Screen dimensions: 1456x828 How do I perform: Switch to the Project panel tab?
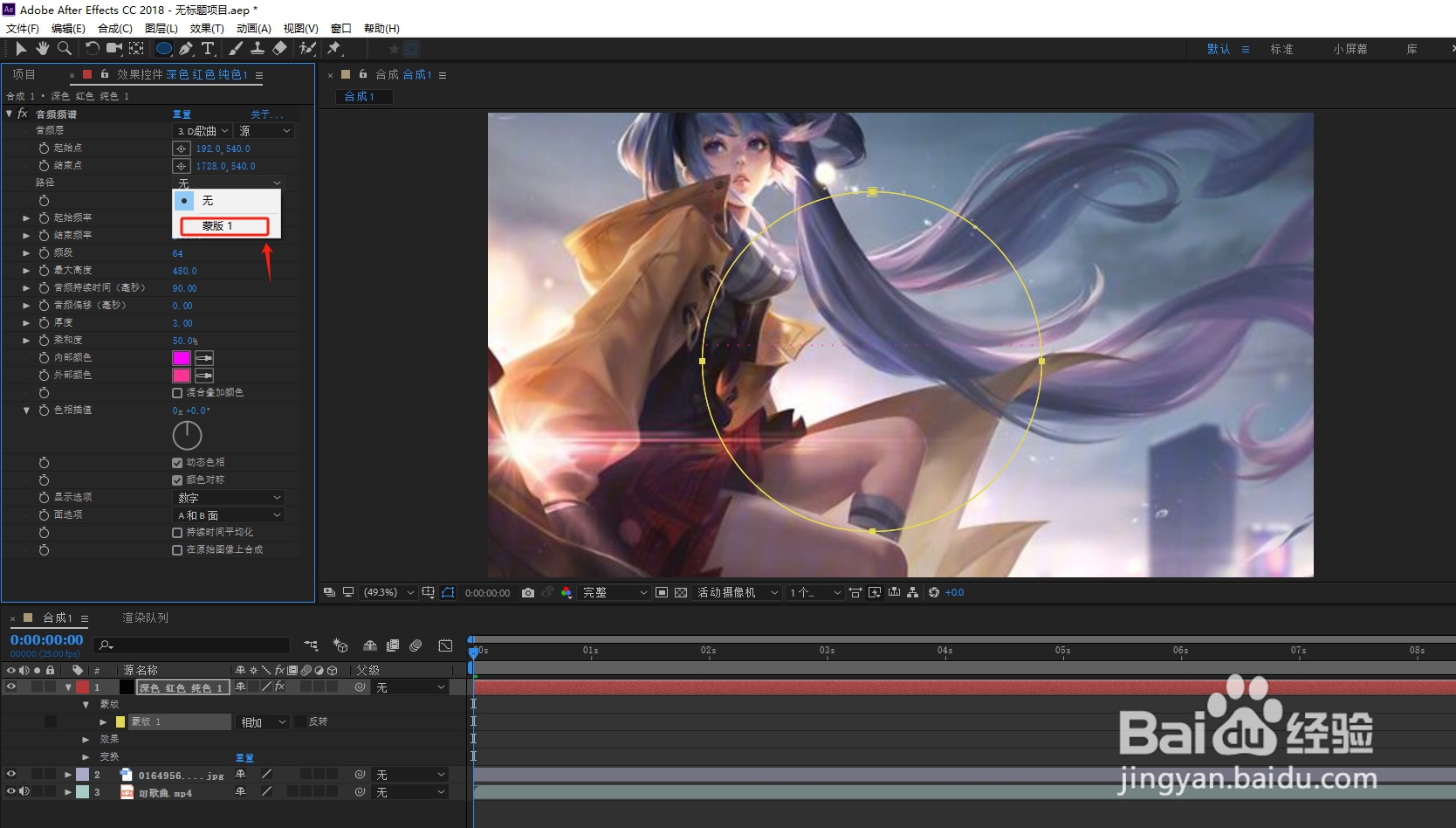tap(24, 75)
